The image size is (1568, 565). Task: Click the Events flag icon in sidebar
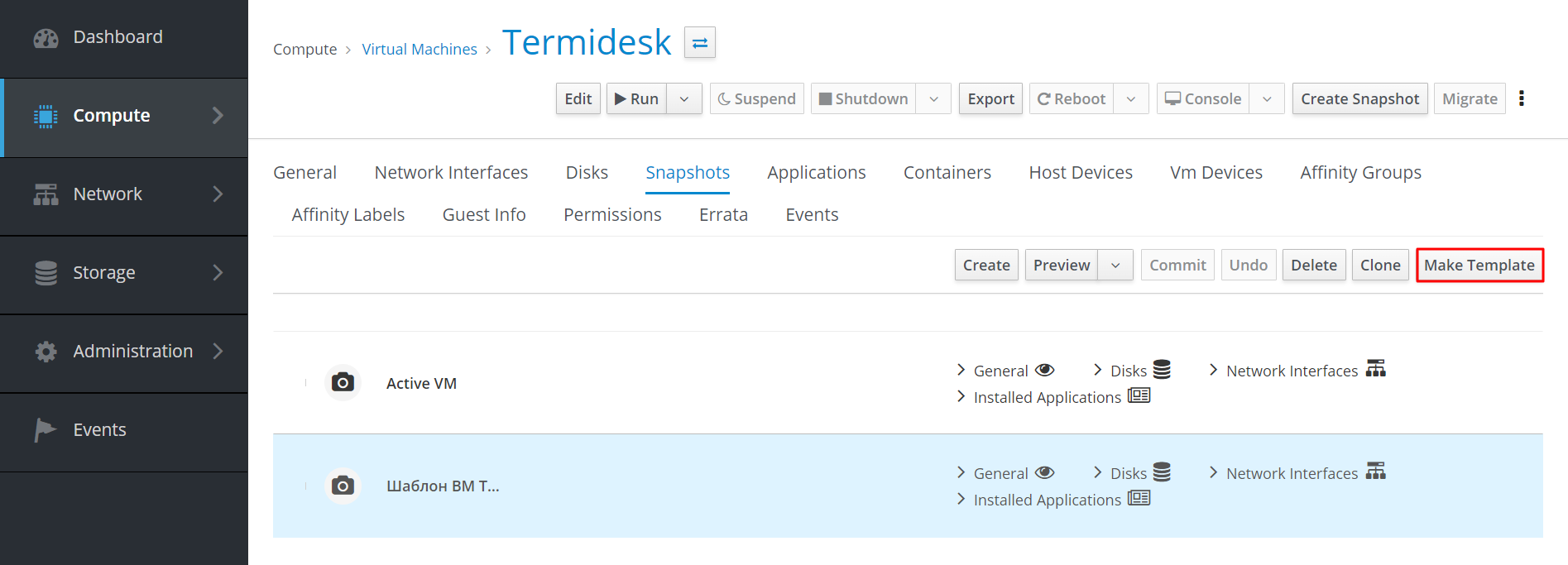coord(45,430)
